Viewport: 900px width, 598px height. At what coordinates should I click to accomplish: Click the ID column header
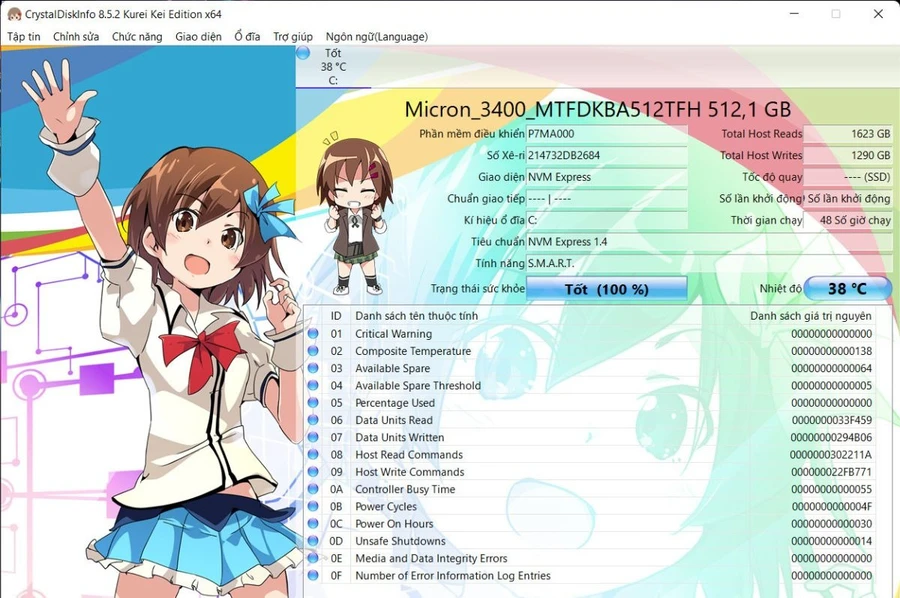tap(336, 316)
